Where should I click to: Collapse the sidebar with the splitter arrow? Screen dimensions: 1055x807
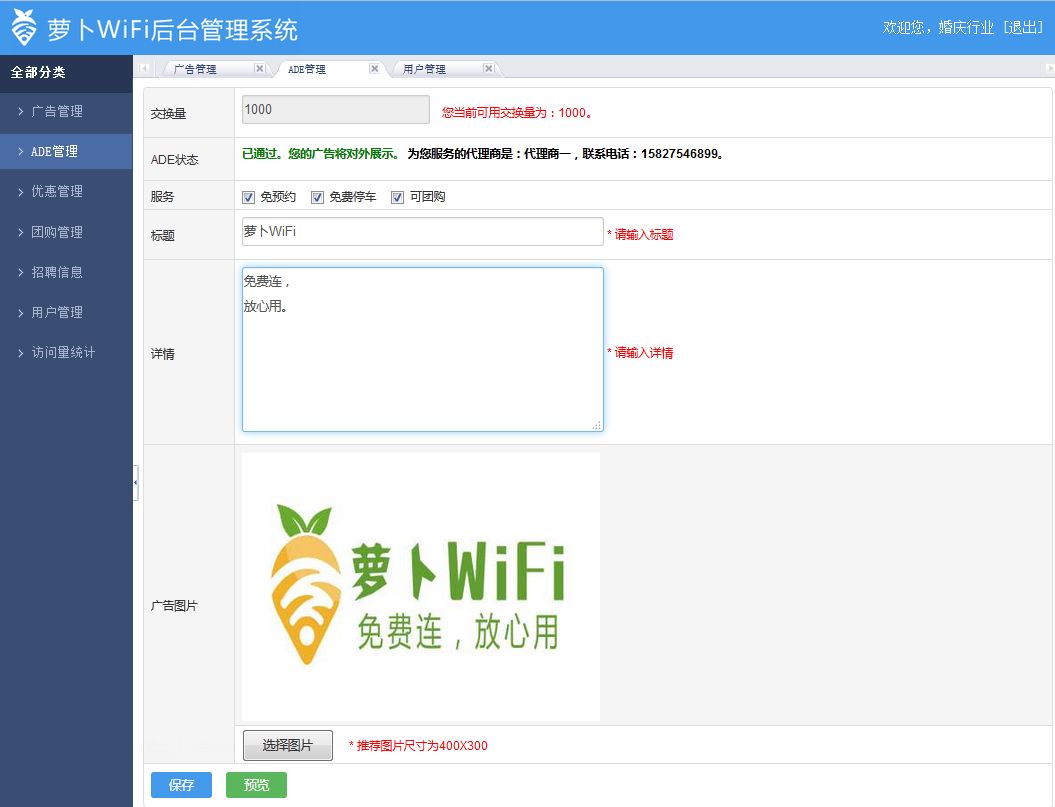135,483
